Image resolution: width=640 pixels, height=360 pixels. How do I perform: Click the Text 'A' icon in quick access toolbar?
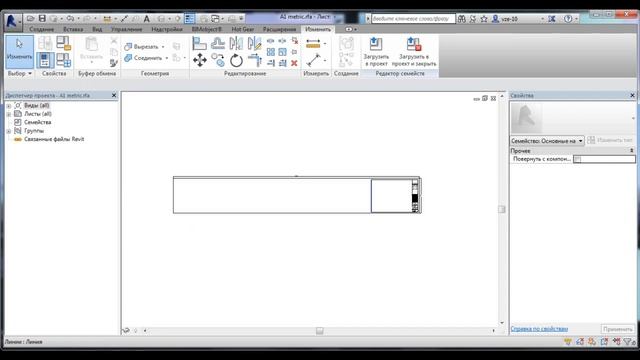[x=147, y=18]
